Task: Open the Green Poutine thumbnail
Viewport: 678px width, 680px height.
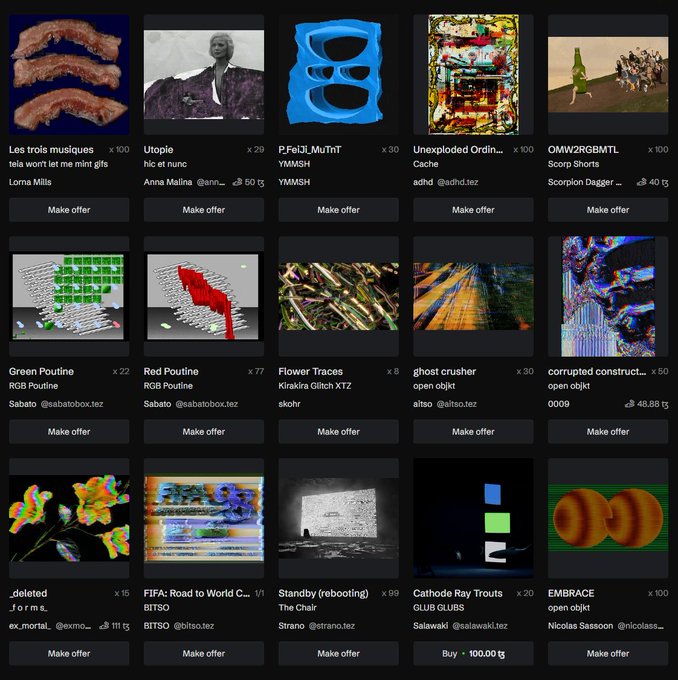Action: click(69, 296)
